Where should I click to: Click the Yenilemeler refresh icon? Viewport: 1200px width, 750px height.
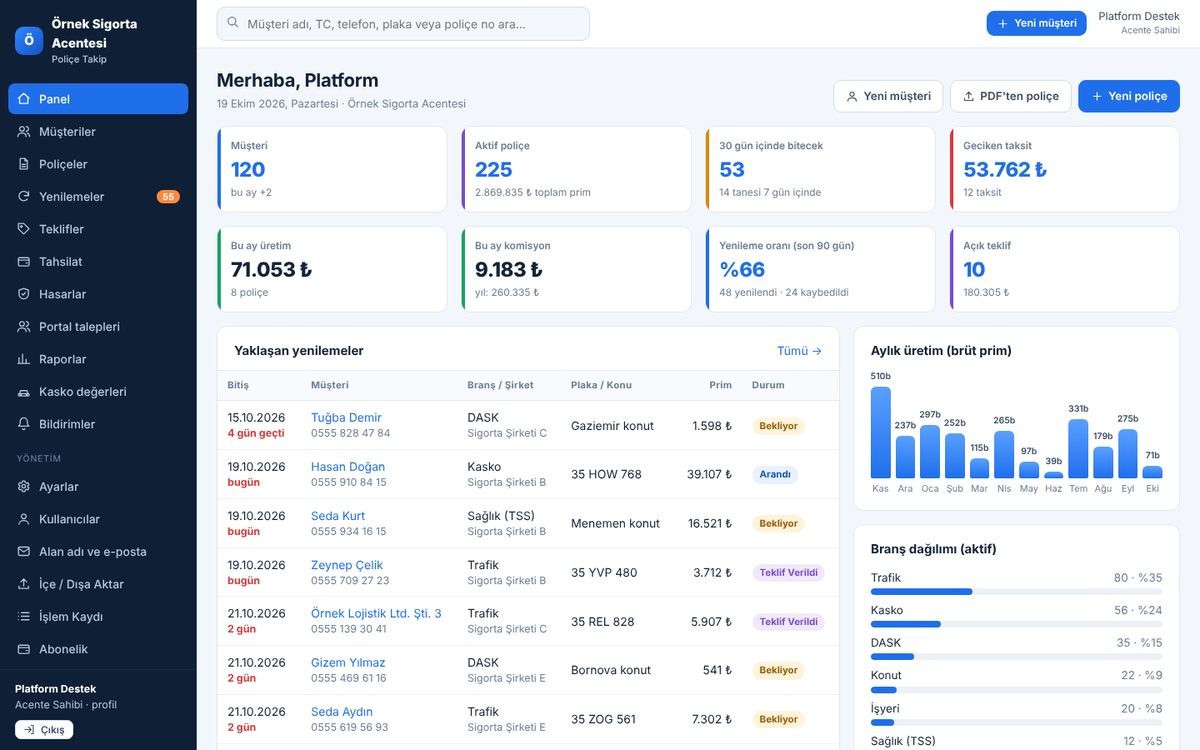(24, 197)
